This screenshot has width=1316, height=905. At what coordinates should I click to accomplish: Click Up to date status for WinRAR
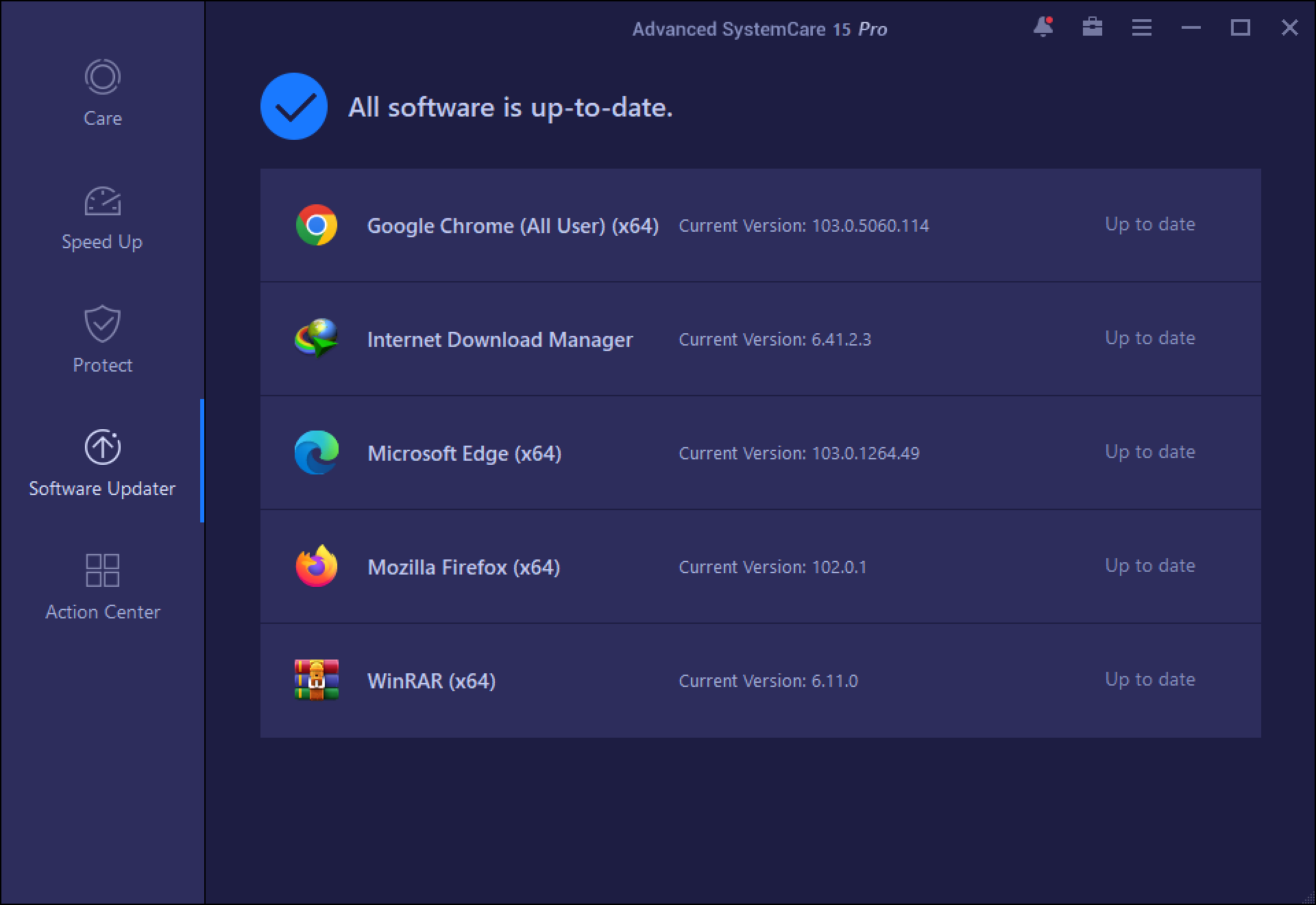click(1150, 680)
